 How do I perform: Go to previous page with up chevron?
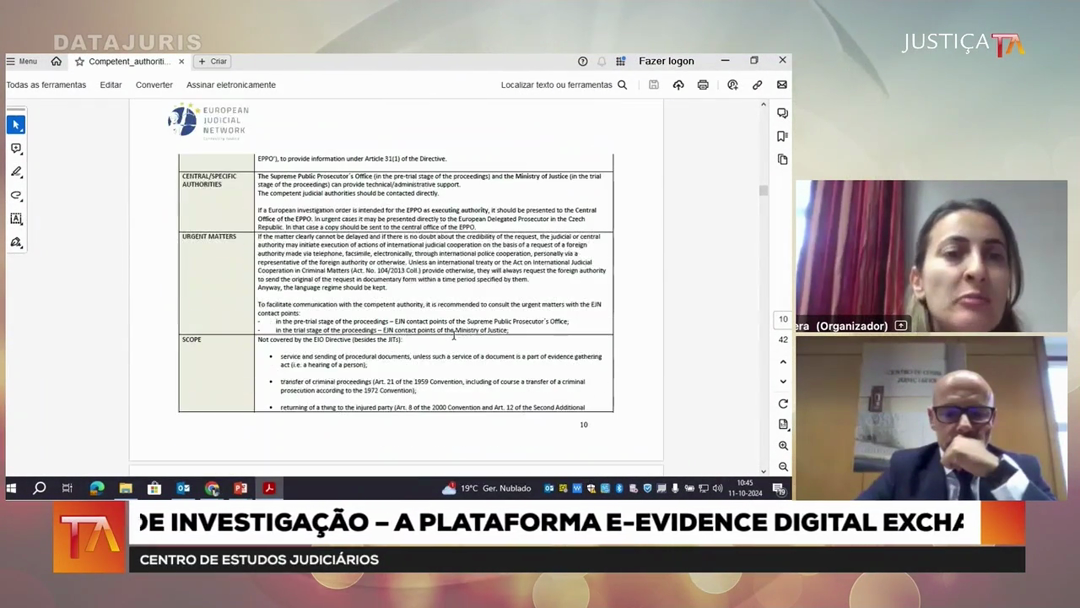(783, 362)
